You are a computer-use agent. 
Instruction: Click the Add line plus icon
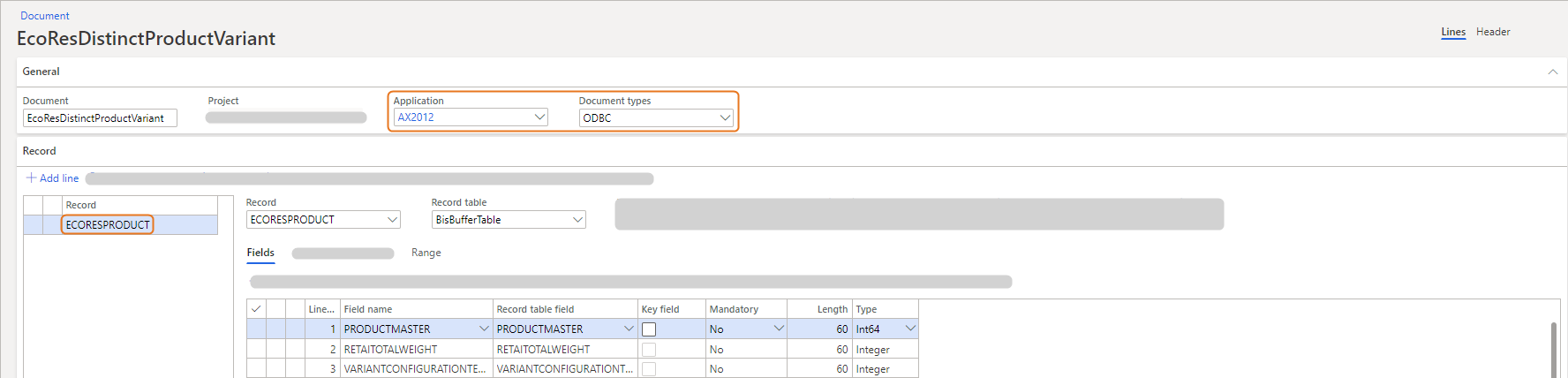(x=32, y=178)
